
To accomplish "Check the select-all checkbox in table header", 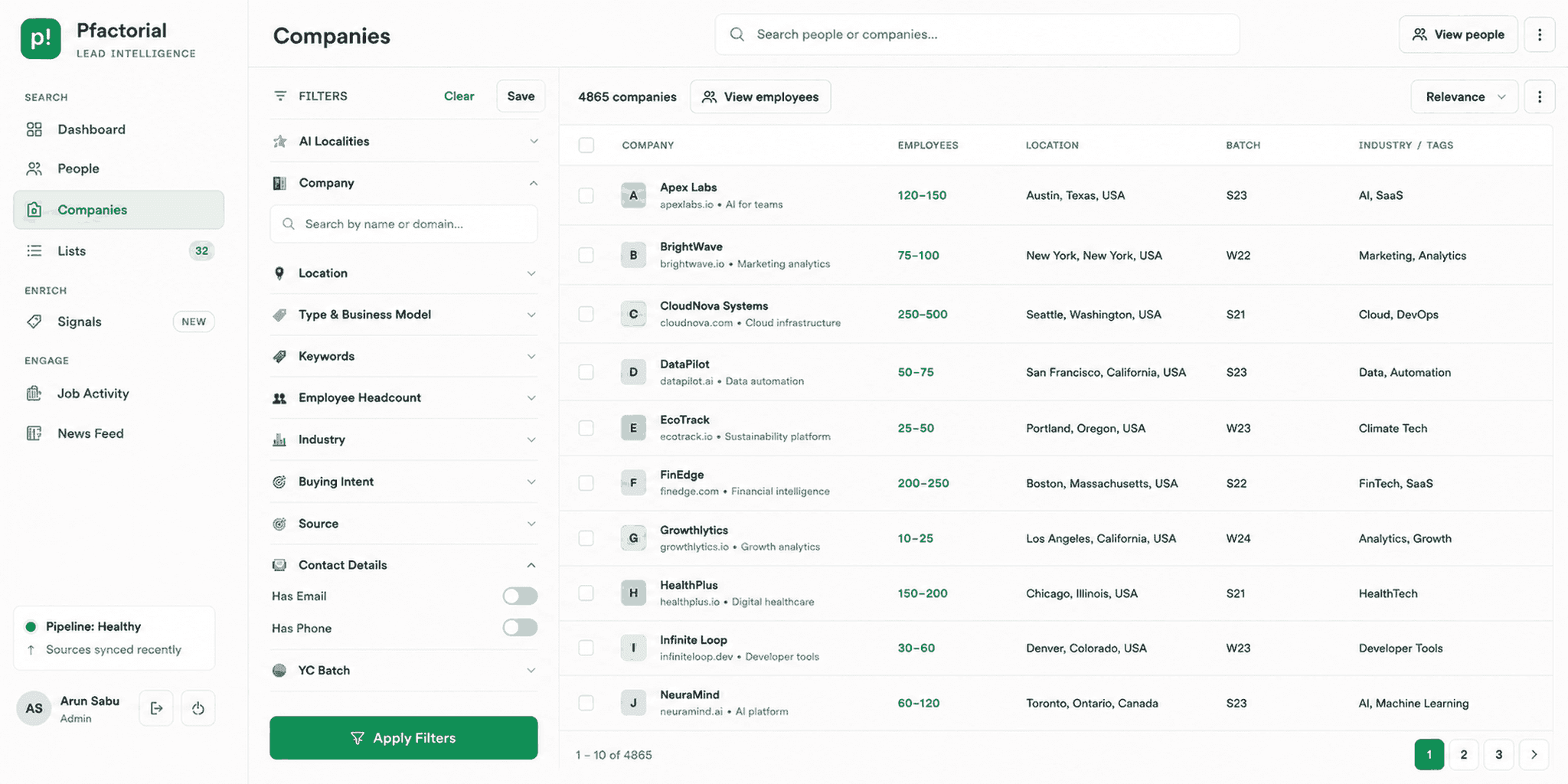I will (586, 145).
